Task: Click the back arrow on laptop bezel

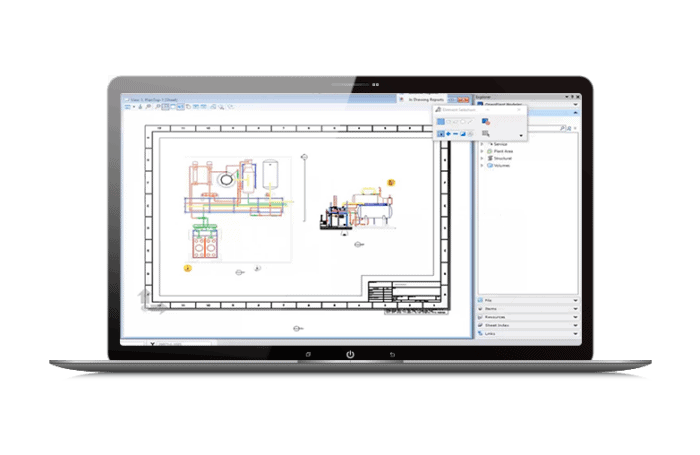Action: [x=392, y=355]
